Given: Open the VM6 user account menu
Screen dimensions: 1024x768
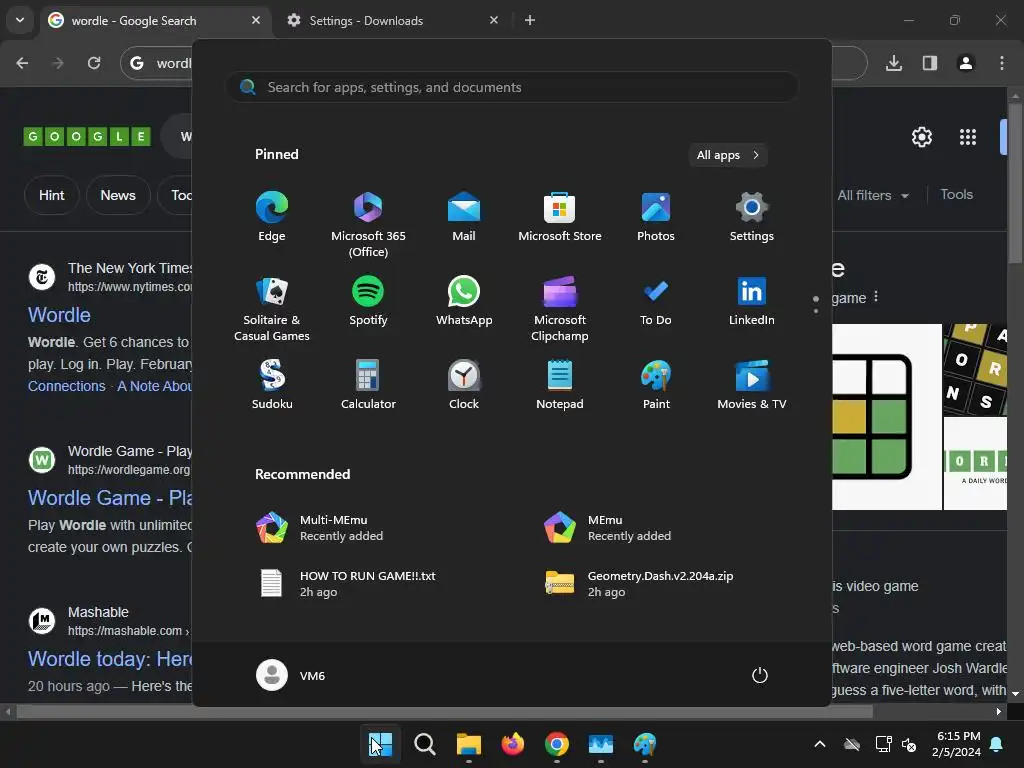Looking at the screenshot, I should point(291,675).
